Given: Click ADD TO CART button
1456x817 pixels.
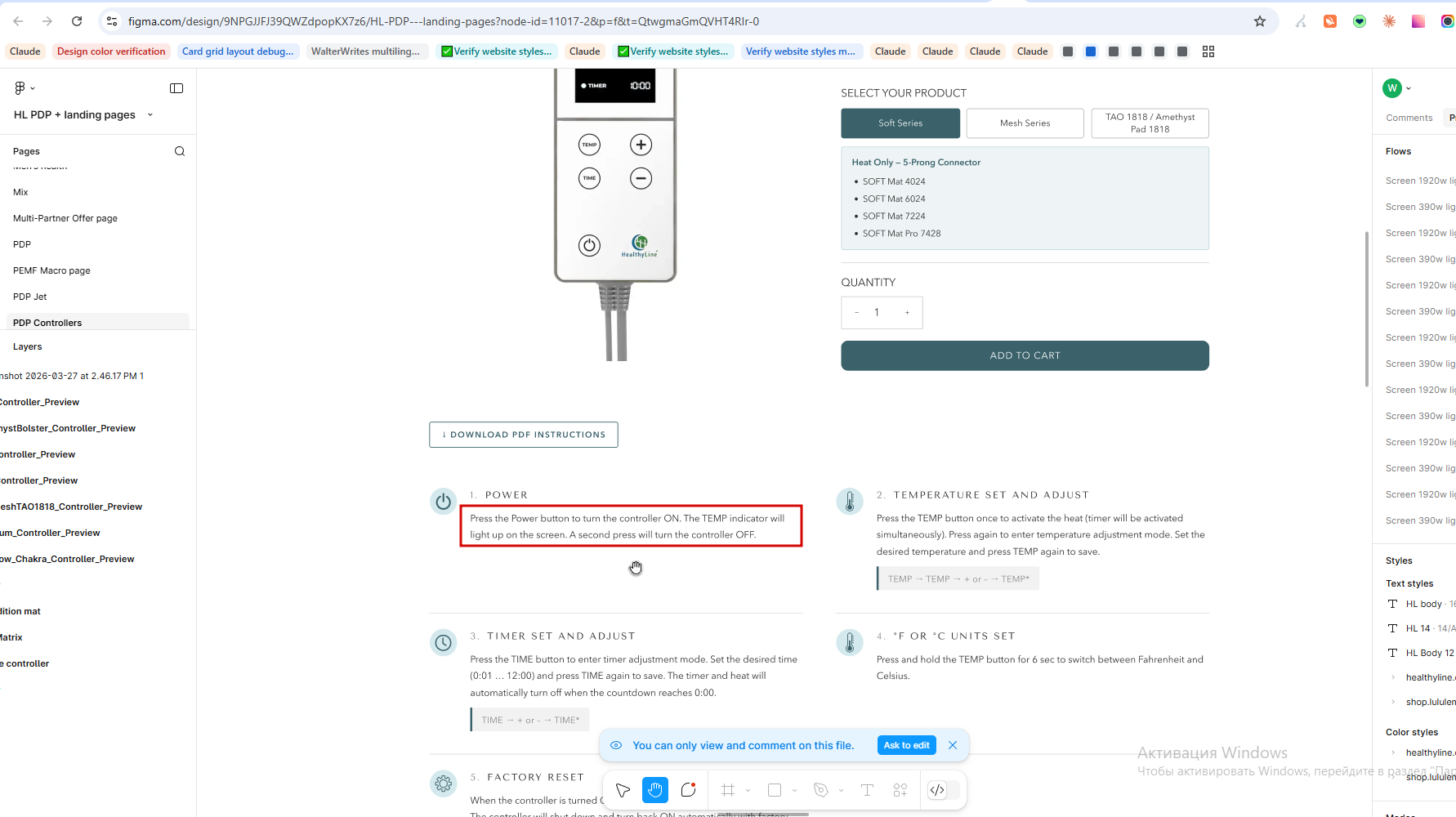Looking at the screenshot, I should click(x=1025, y=355).
